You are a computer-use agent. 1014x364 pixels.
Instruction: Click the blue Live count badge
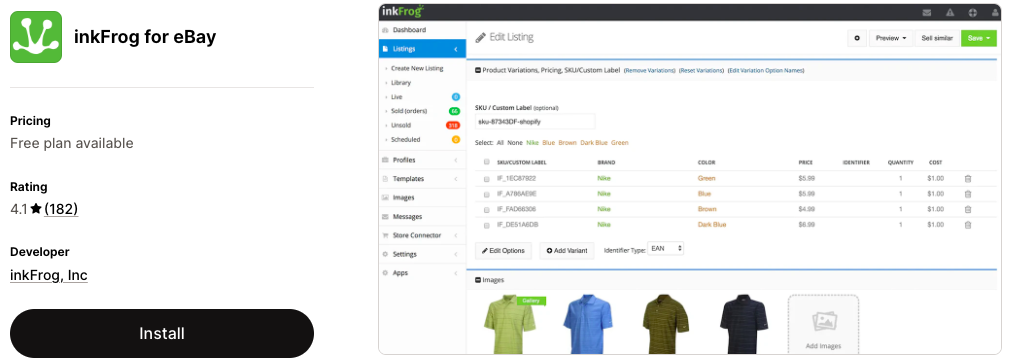pos(455,97)
